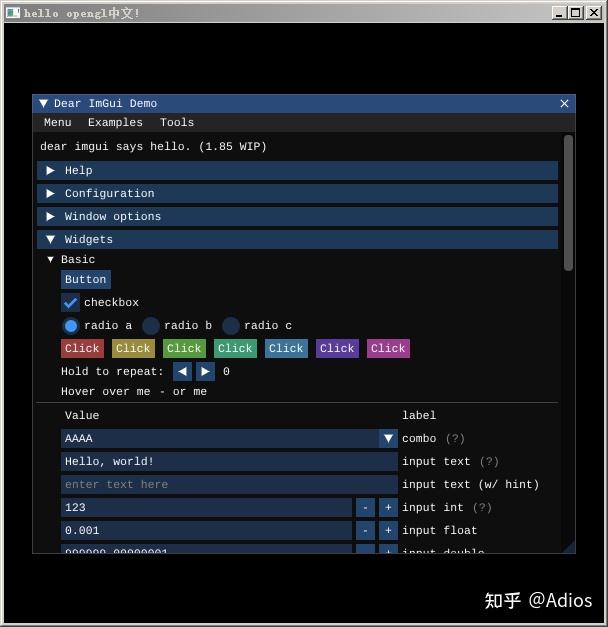Expand the Configuration section
Image resolution: width=608 pixels, height=627 pixels.
point(297,194)
